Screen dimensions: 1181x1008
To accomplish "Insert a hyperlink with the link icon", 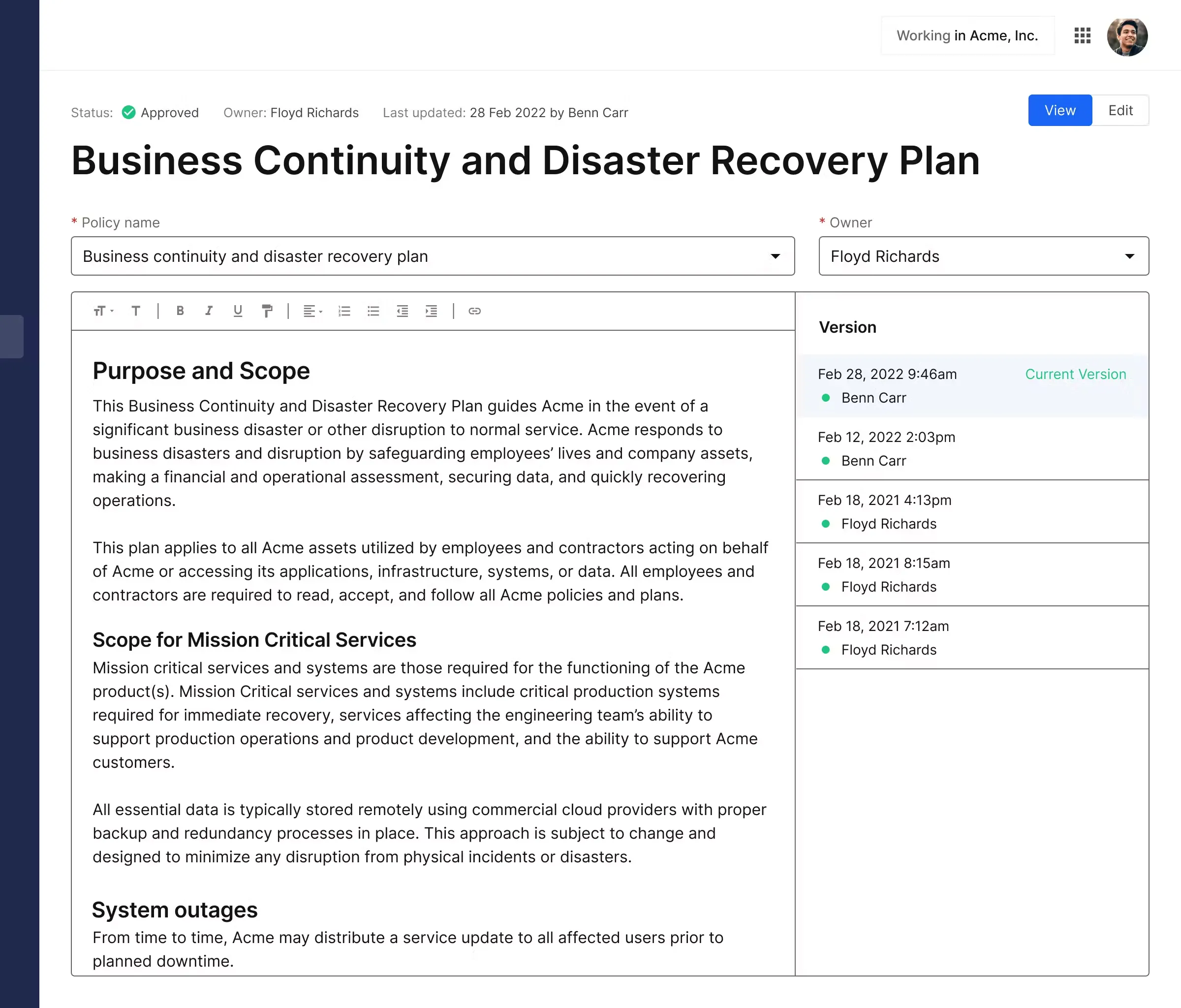I will coord(474,311).
